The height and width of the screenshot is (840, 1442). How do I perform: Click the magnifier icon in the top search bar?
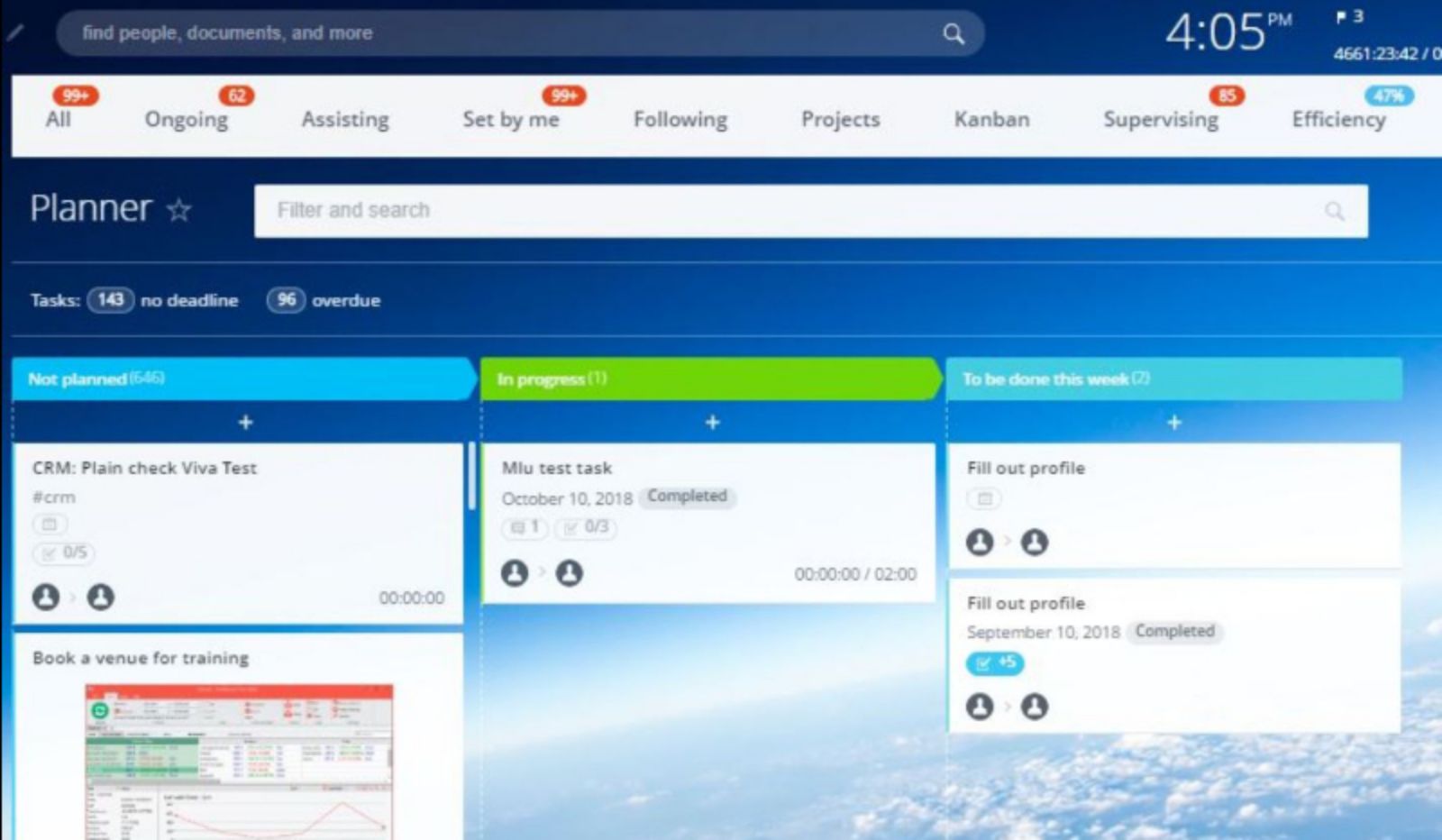[954, 34]
